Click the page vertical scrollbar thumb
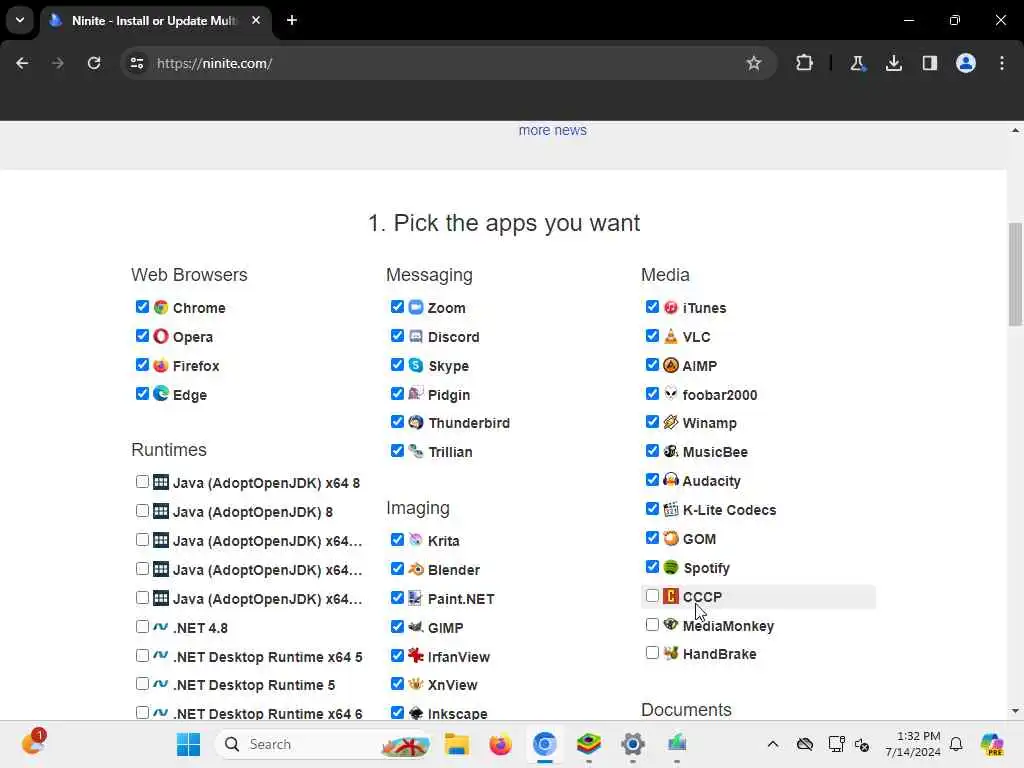 [1015, 274]
